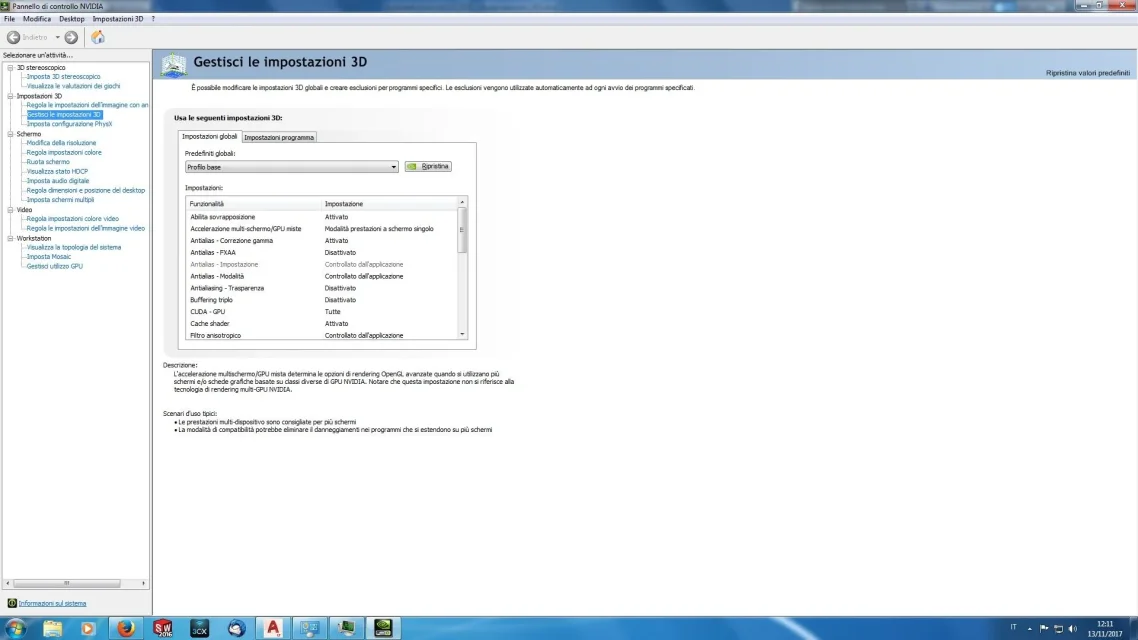The image size is (1138, 640).
Task: Open the Desktop menu
Action: (x=72, y=19)
